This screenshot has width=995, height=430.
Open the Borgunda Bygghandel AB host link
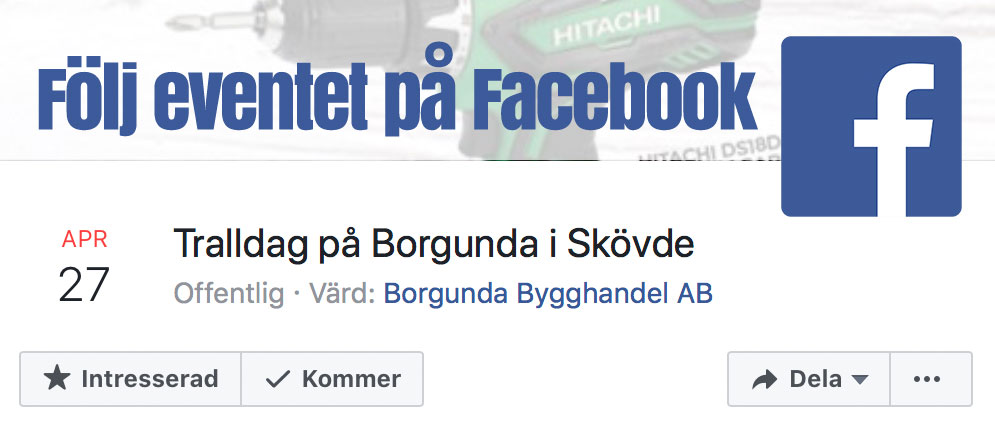[548, 294]
